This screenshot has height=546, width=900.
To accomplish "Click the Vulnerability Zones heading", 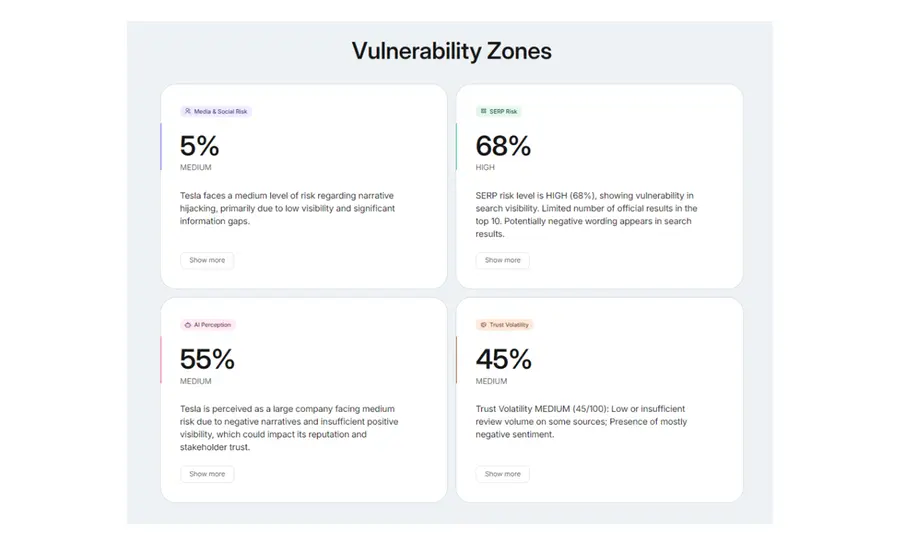I will (451, 51).
